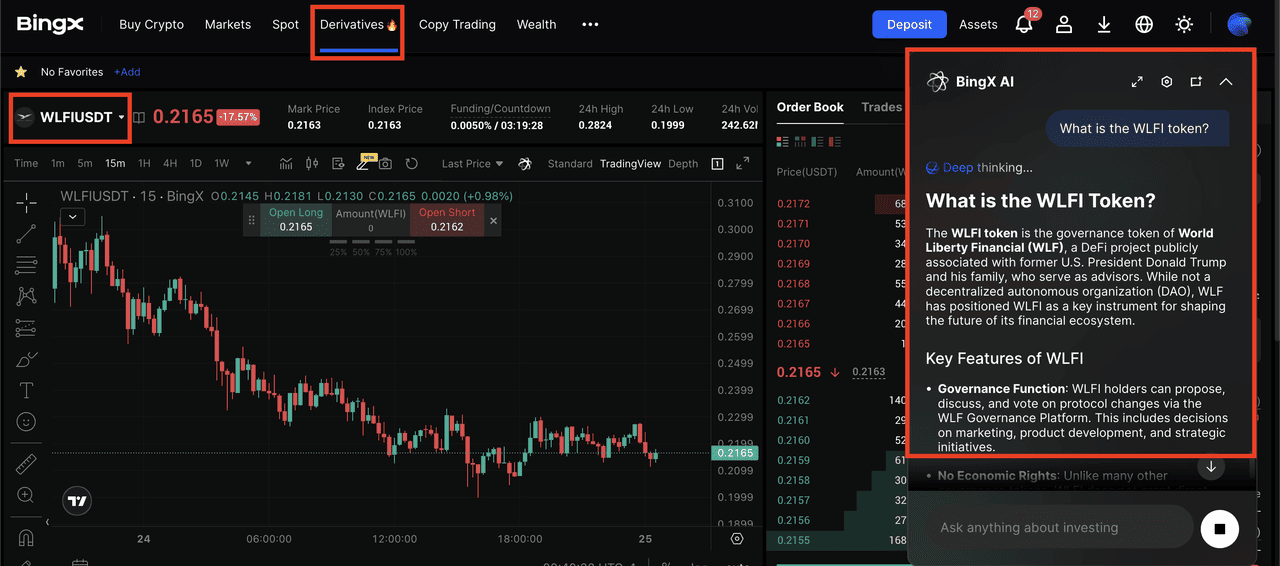The image size is (1280, 566).
Task: Select the 5m time interval
Action: (x=85, y=163)
